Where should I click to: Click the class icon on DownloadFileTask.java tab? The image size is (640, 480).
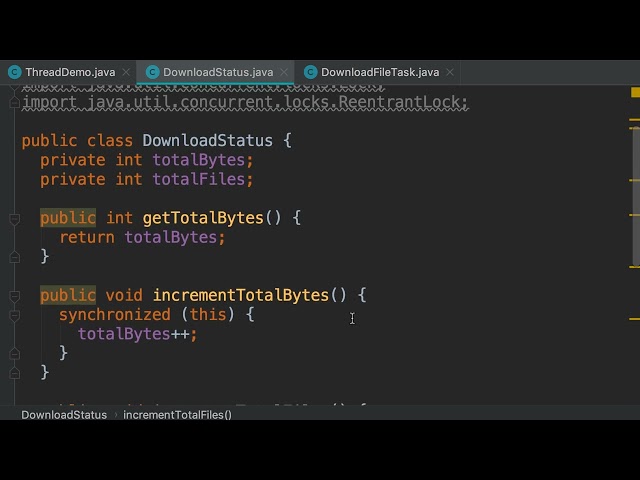click(310, 72)
